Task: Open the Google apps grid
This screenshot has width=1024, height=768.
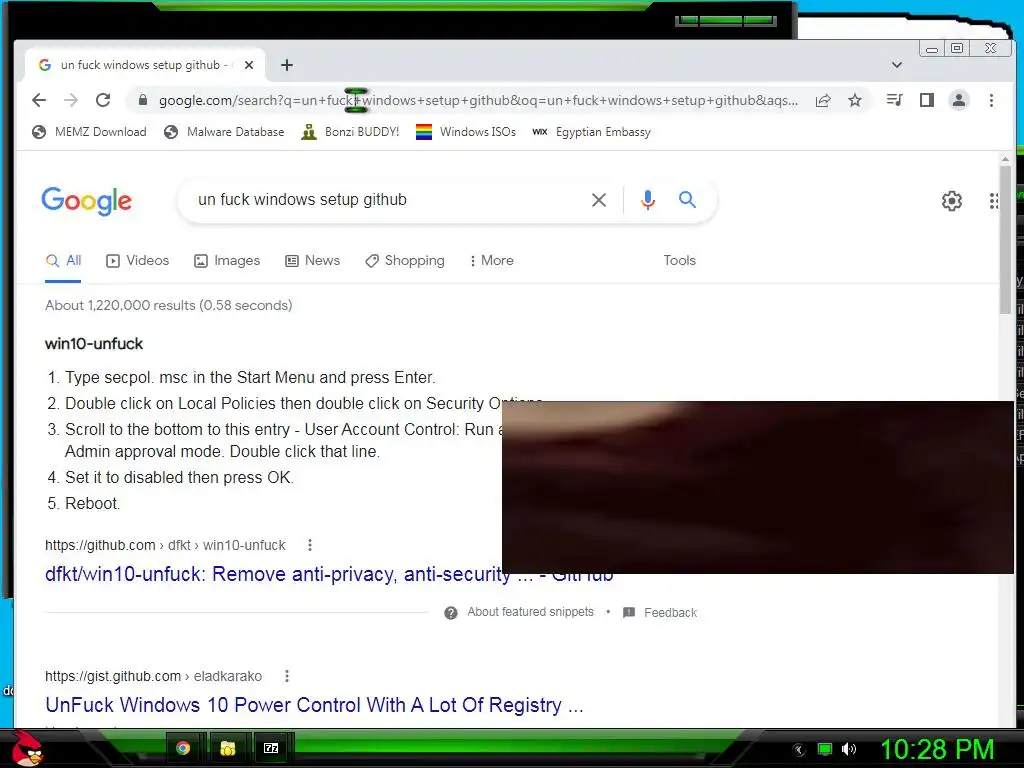Action: click(x=993, y=200)
